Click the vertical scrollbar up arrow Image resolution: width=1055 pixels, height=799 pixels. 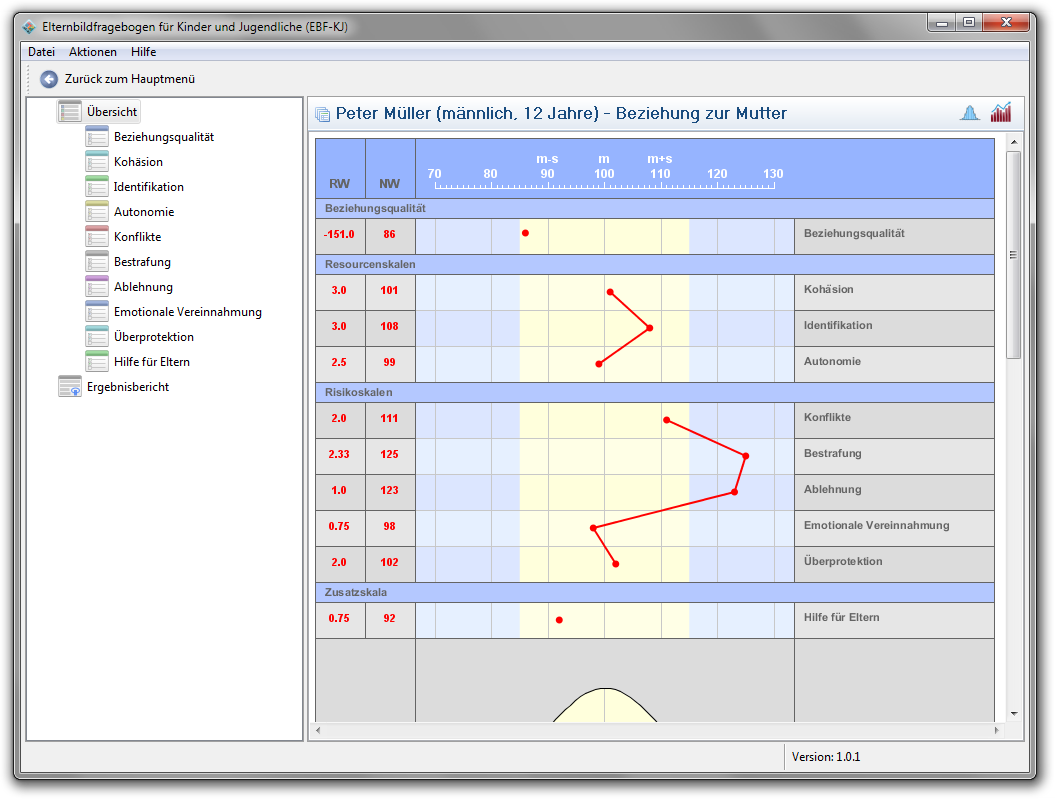click(x=1014, y=143)
